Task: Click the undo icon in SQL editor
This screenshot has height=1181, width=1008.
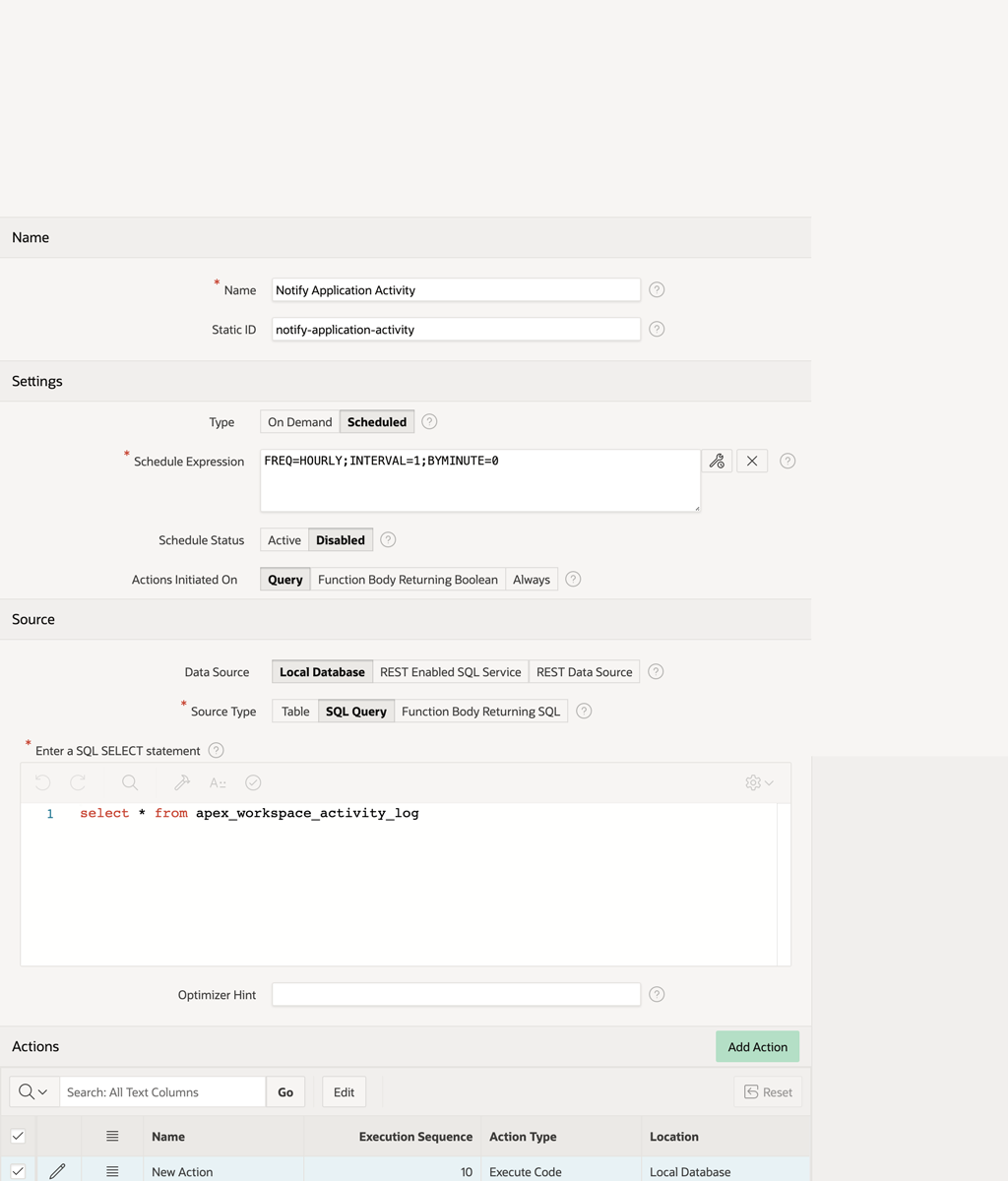Action: pyautogui.click(x=42, y=782)
